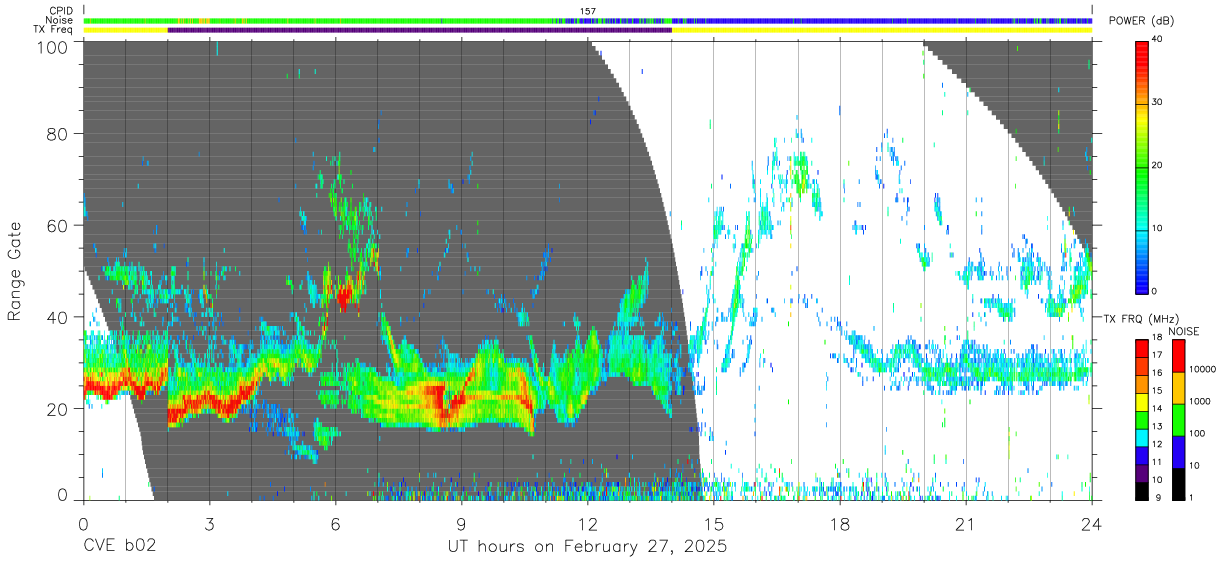Click the CVE b02 radar beam label

(118, 547)
